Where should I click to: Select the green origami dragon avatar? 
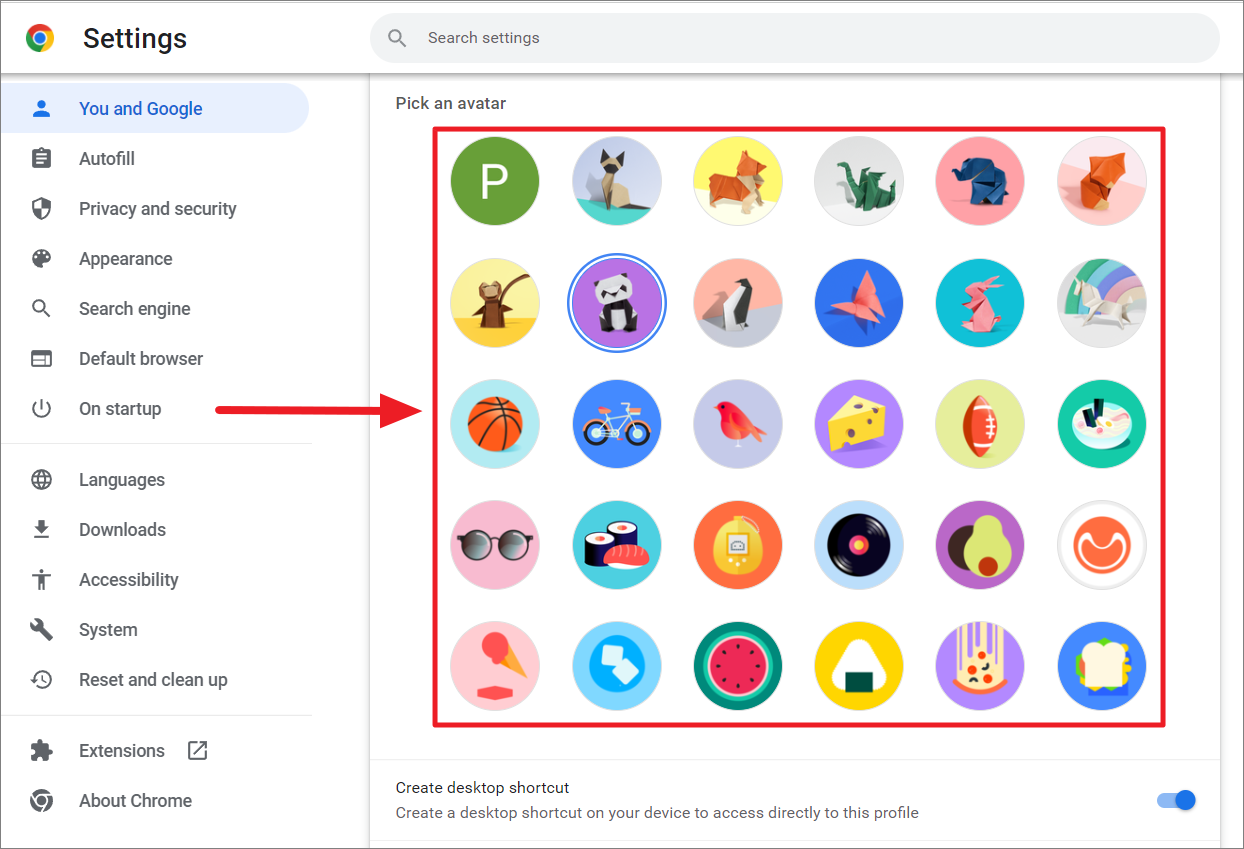(x=859, y=181)
